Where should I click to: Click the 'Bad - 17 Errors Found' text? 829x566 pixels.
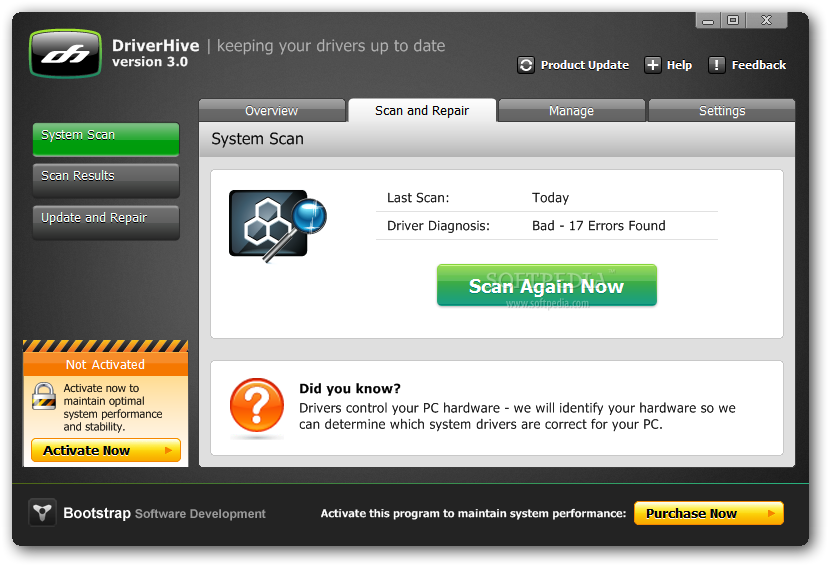pyautogui.click(x=598, y=226)
